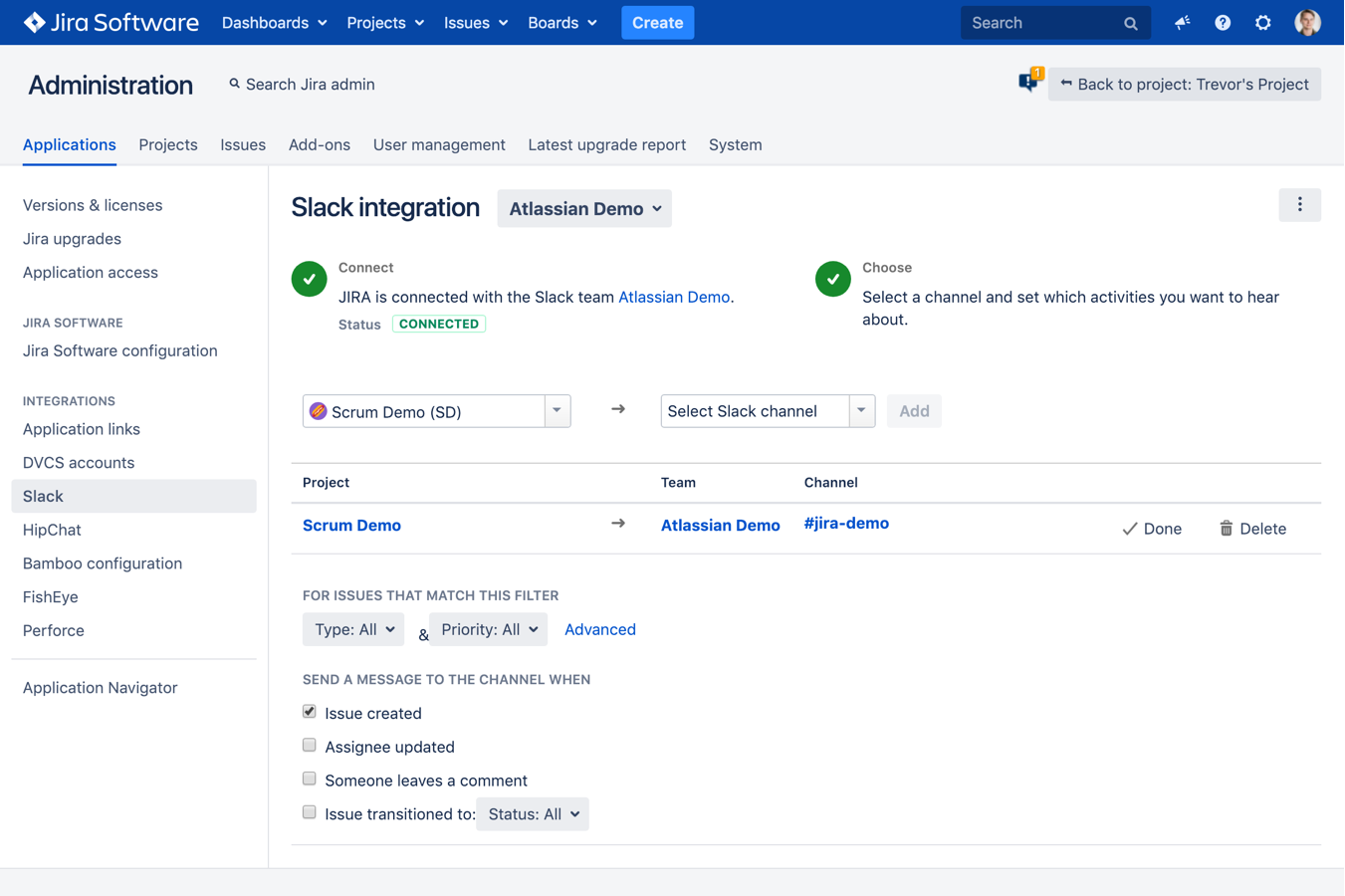Image resolution: width=1345 pixels, height=896 pixels.
Task: Enable the Issue created checkbox
Action: click(310, 712)
